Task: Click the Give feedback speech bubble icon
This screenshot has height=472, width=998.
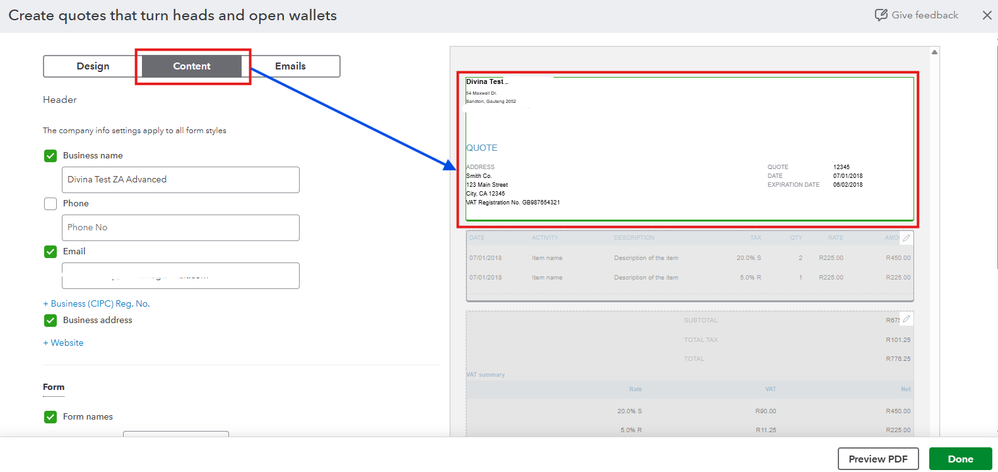Action: (881, 15)
